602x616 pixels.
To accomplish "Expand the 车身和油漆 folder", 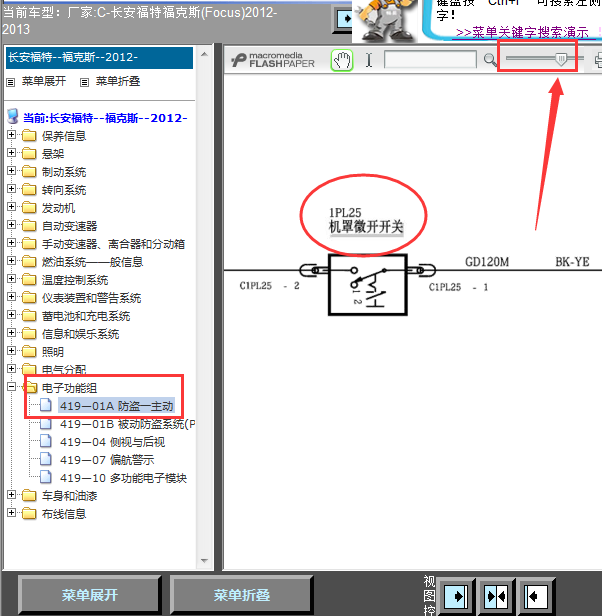I will [x=11, y=495].
